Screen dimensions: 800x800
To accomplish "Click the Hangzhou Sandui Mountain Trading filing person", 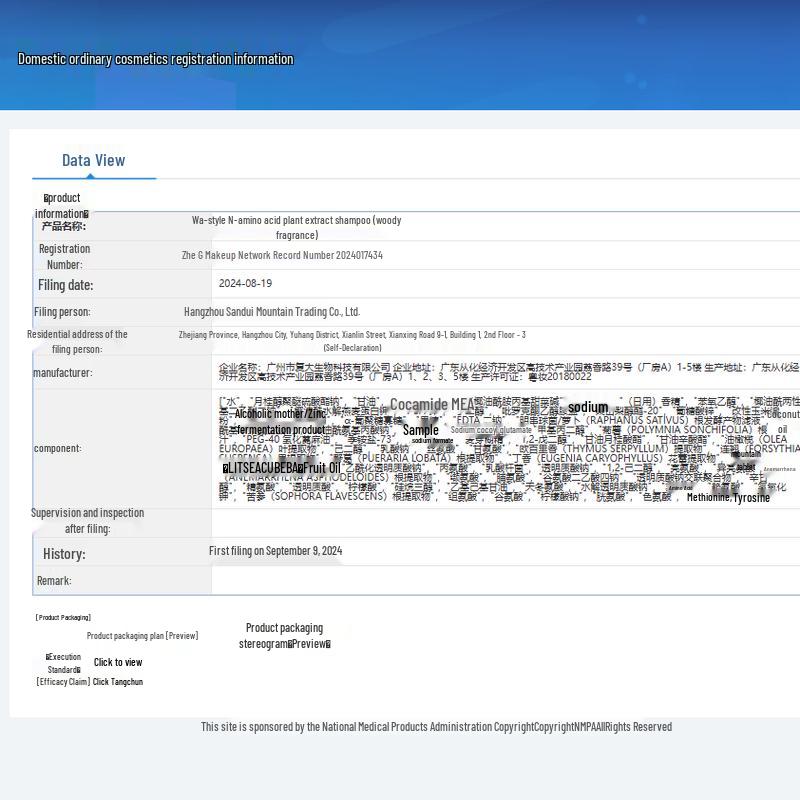I will click(272, 312).
